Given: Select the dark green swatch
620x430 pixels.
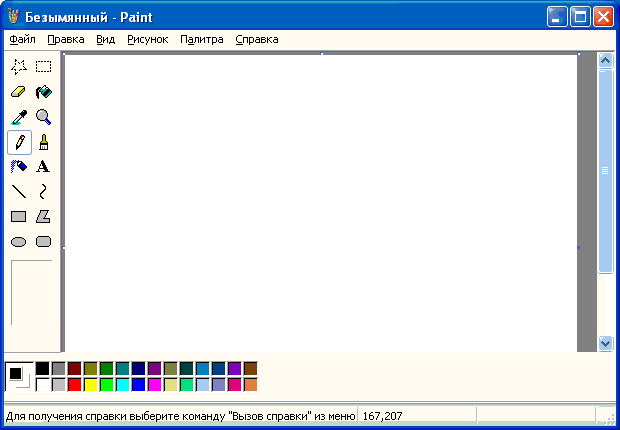Looking at the screenshot, I should [x=107, y=369].
